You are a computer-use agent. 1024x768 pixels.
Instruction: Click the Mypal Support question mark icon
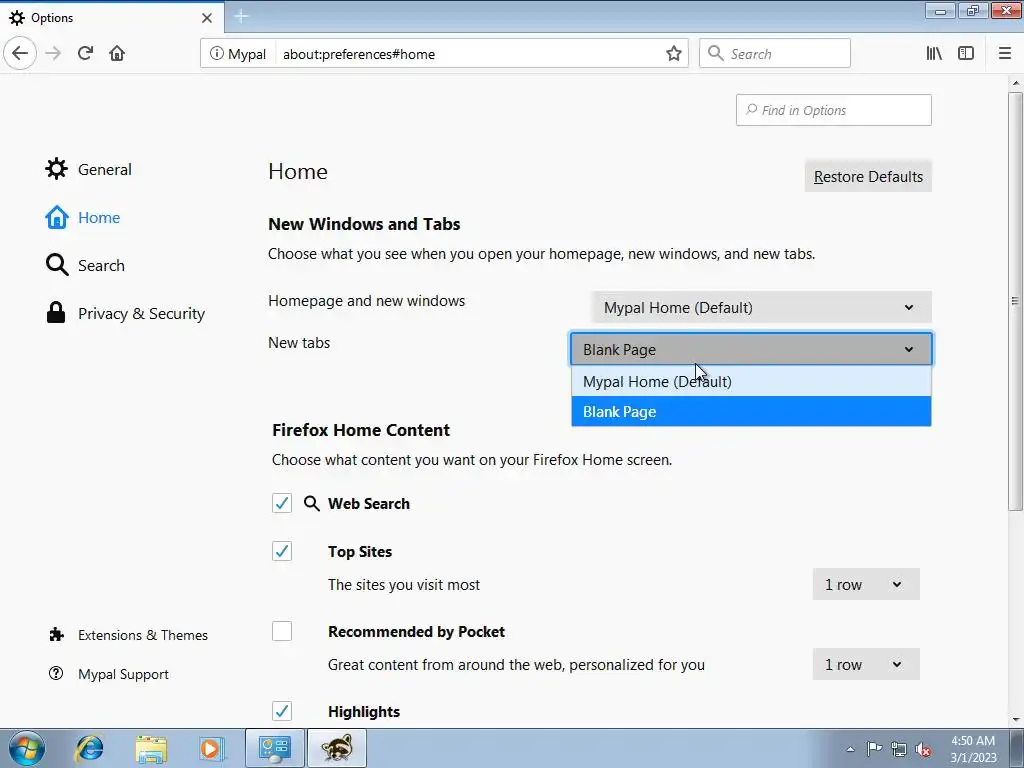56,673
